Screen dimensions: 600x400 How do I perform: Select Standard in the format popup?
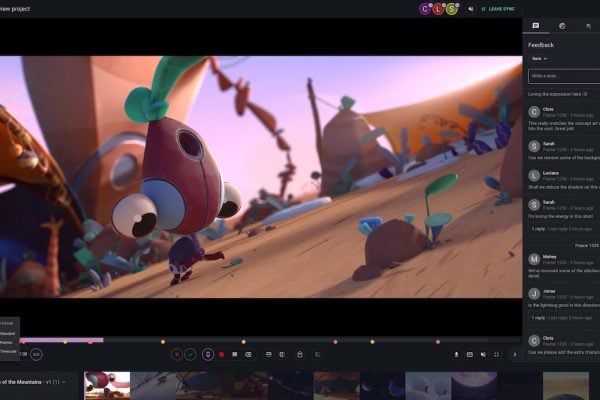pos(8,333)
